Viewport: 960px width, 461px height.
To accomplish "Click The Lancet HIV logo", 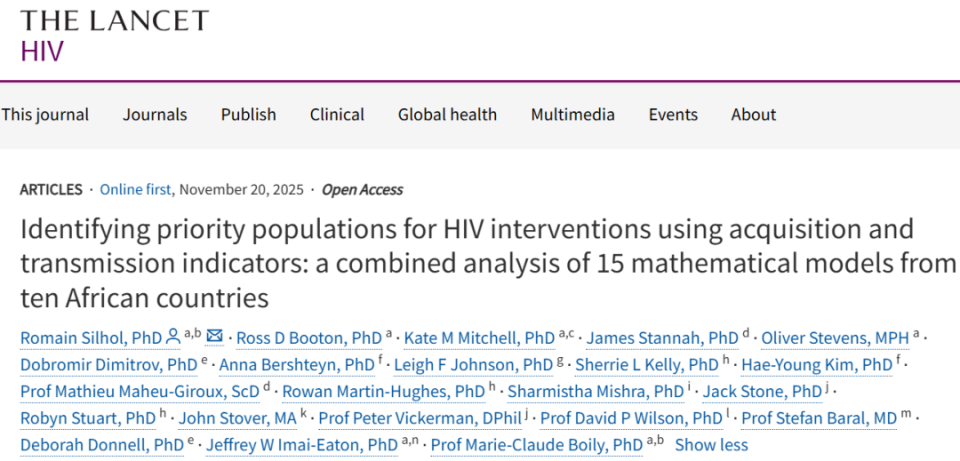I will [114, 35].
